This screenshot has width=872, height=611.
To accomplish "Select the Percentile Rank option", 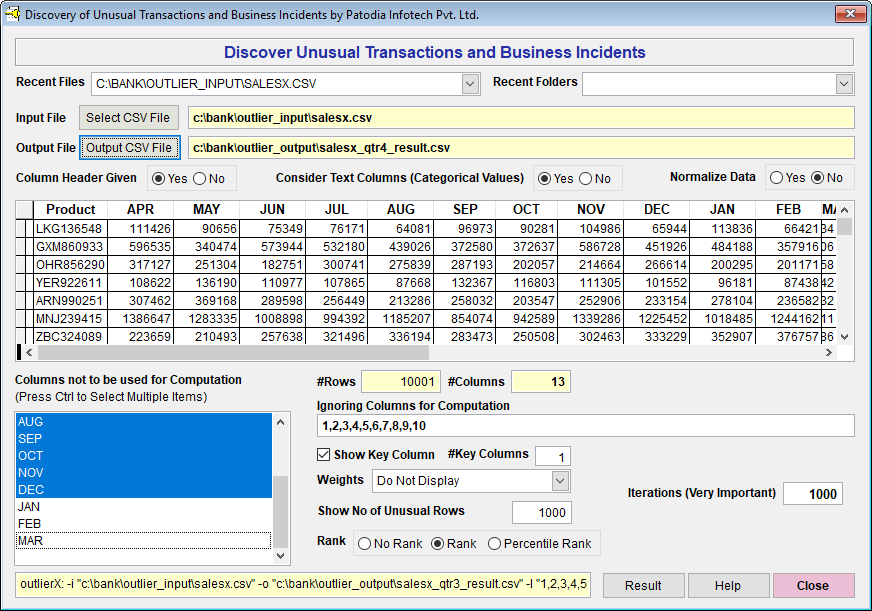I will 495,544.
